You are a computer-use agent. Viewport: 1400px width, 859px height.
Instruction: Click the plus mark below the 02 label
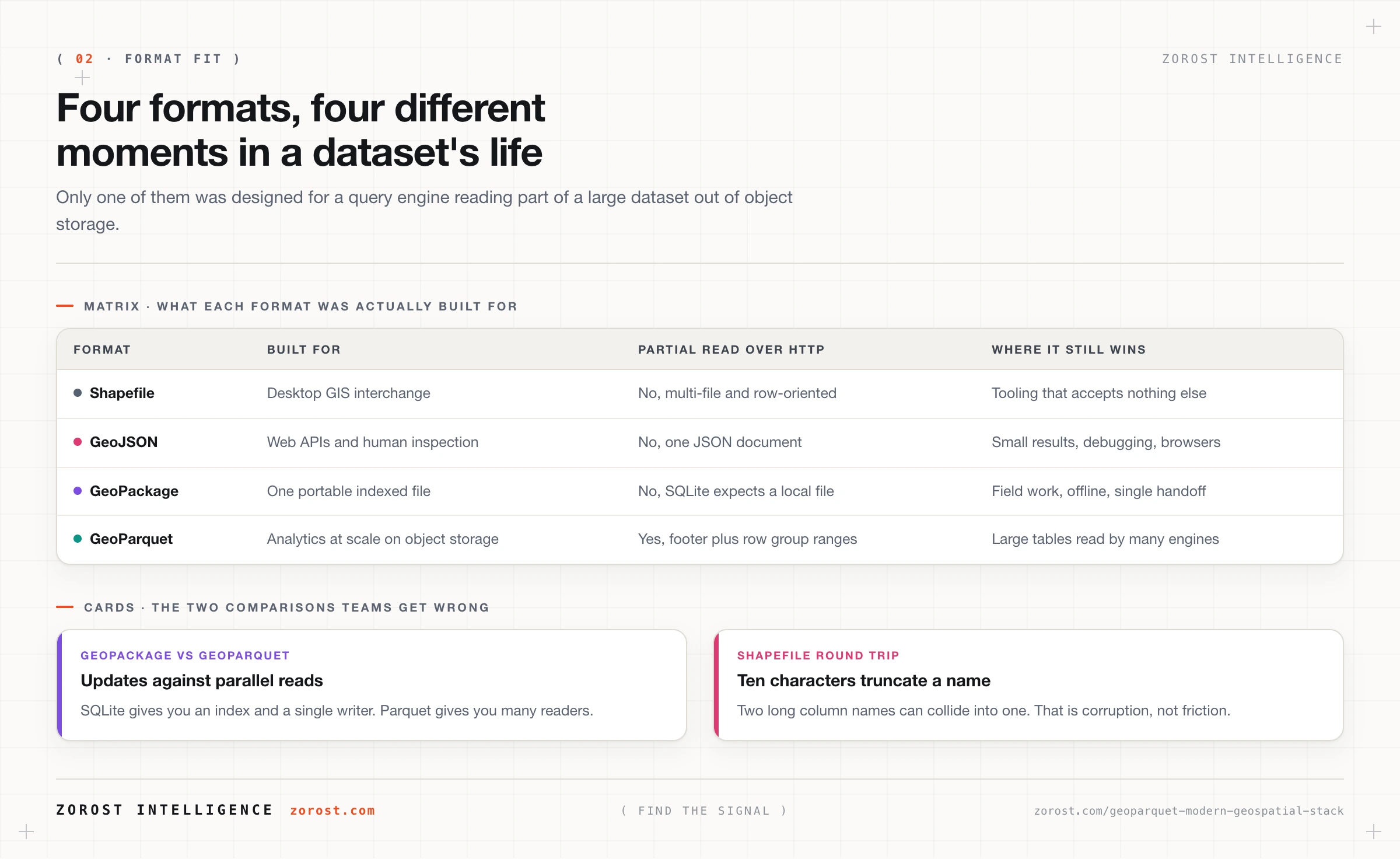pyautogui.click(x=82, y=78)
